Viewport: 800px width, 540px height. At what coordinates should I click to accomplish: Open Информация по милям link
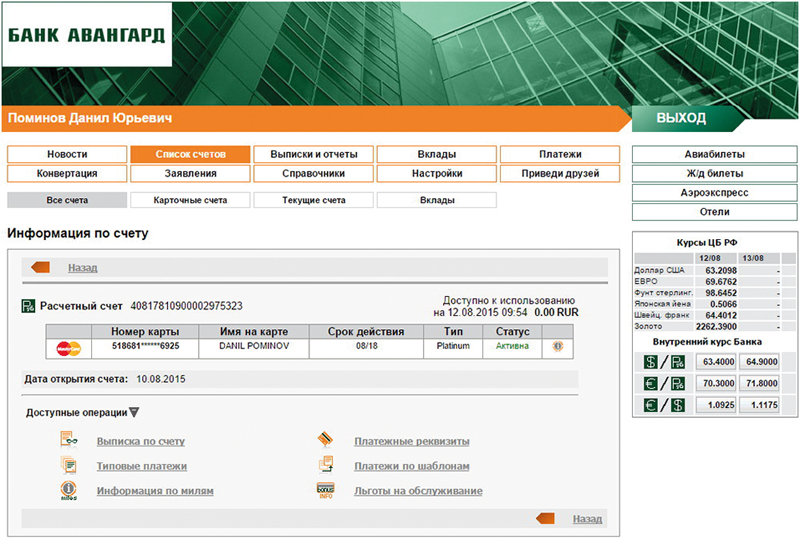point(155,490)
